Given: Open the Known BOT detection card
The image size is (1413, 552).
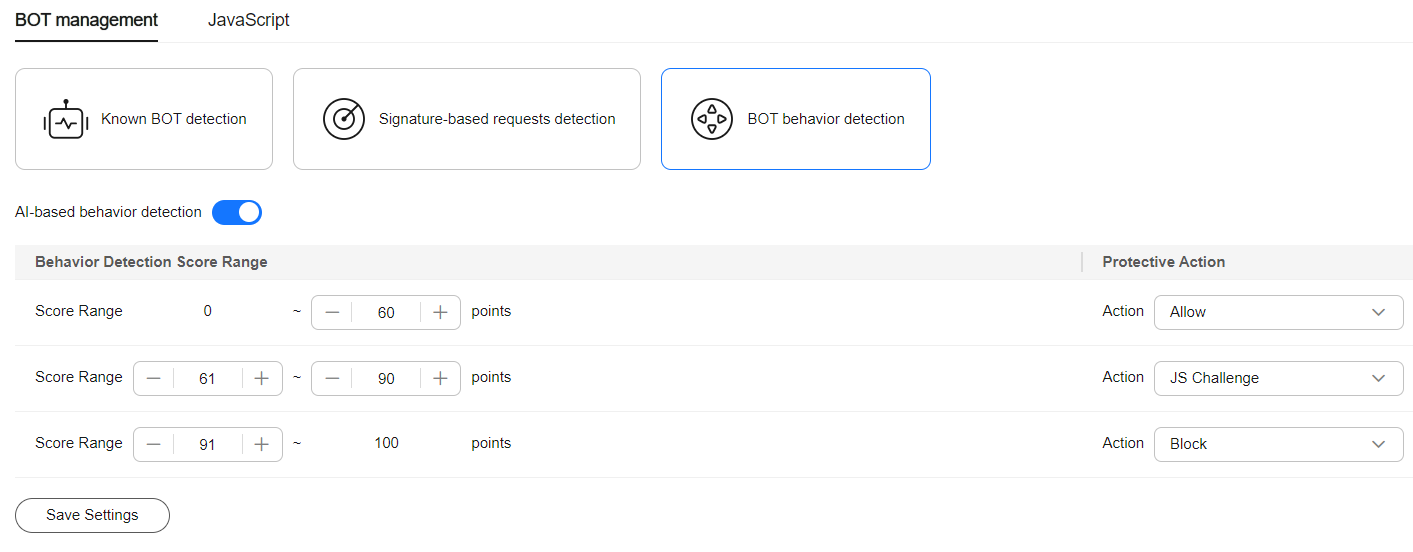Looking at the screenshot, I should pos(144,119).
